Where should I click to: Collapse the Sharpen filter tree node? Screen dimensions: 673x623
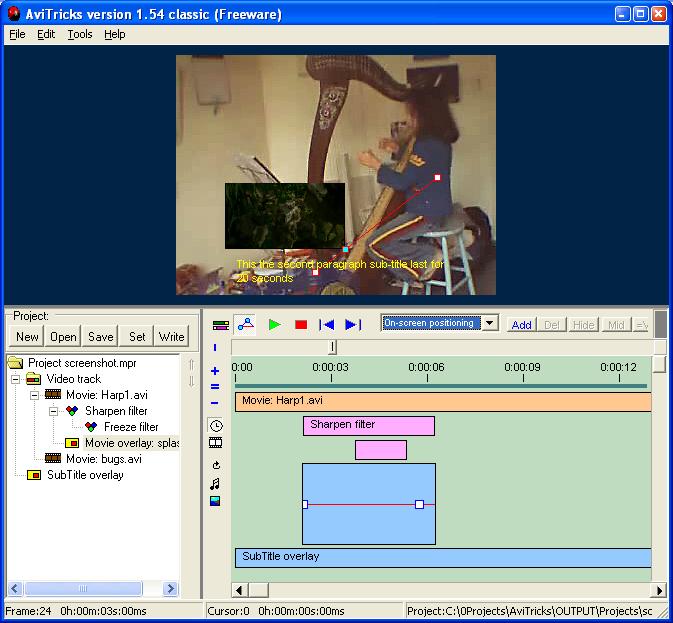tap(54, 411)
